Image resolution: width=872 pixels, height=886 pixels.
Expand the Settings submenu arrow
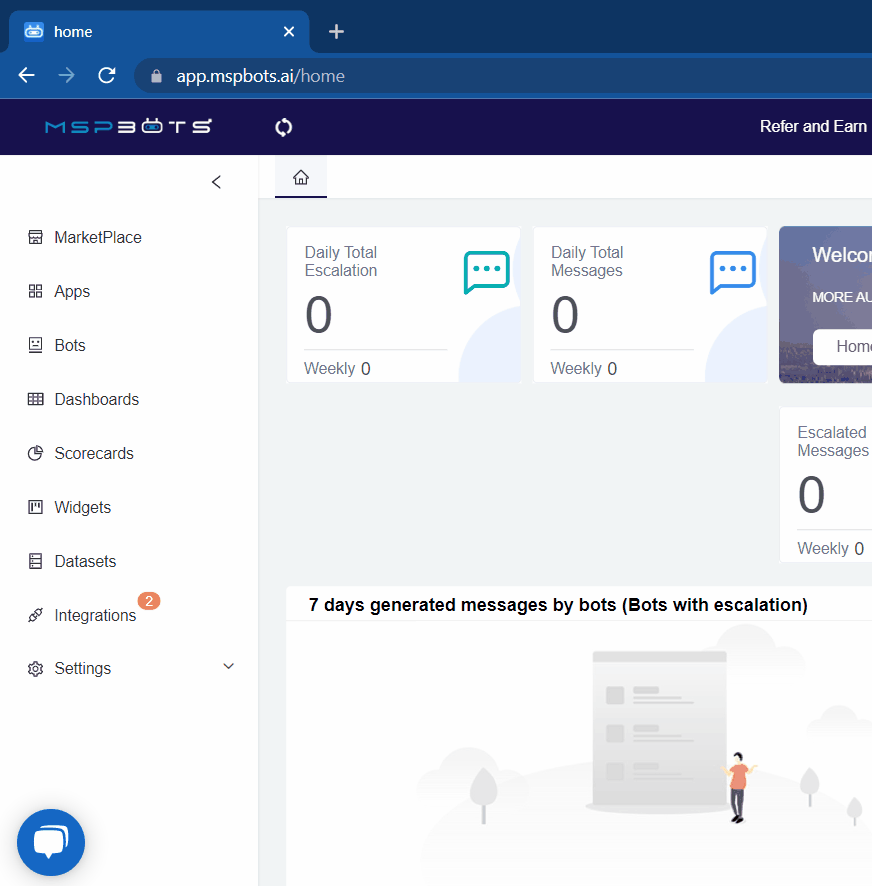click(x=228, y=667)
